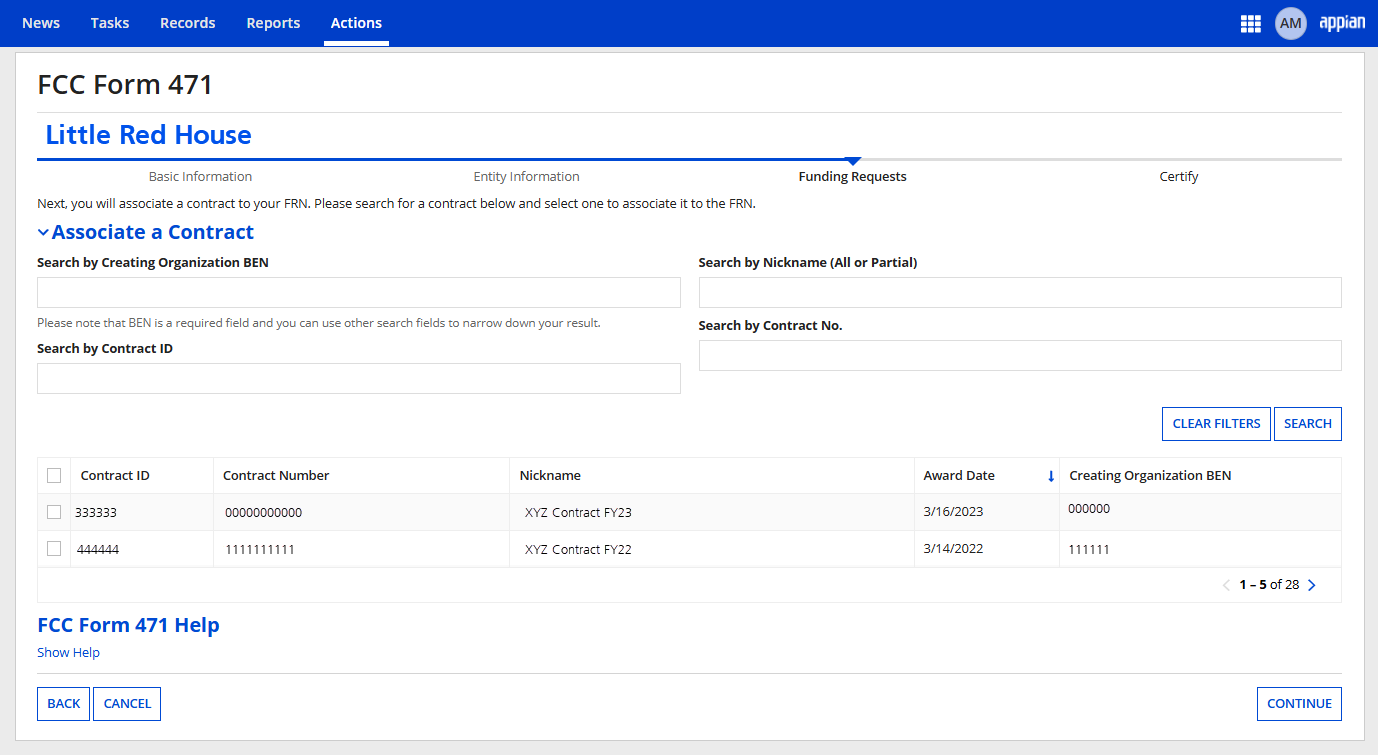1378x755 pixels.
Task: Click the AM user avatar
Action: click(x=1290, y=23)
